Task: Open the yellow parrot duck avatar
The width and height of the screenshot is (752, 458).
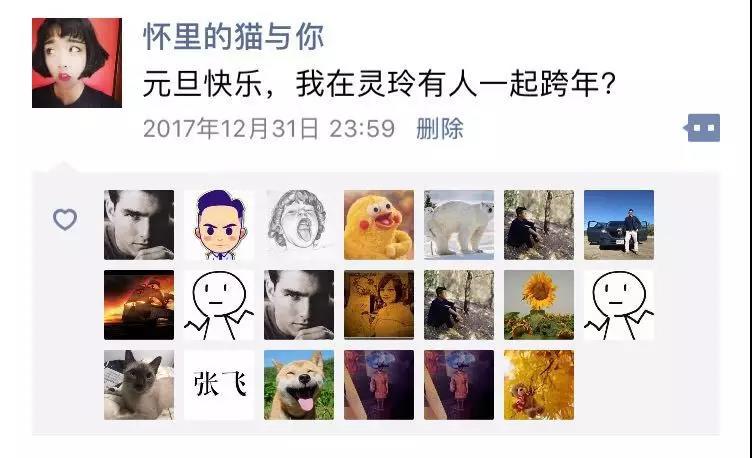Action: [379, 225]
